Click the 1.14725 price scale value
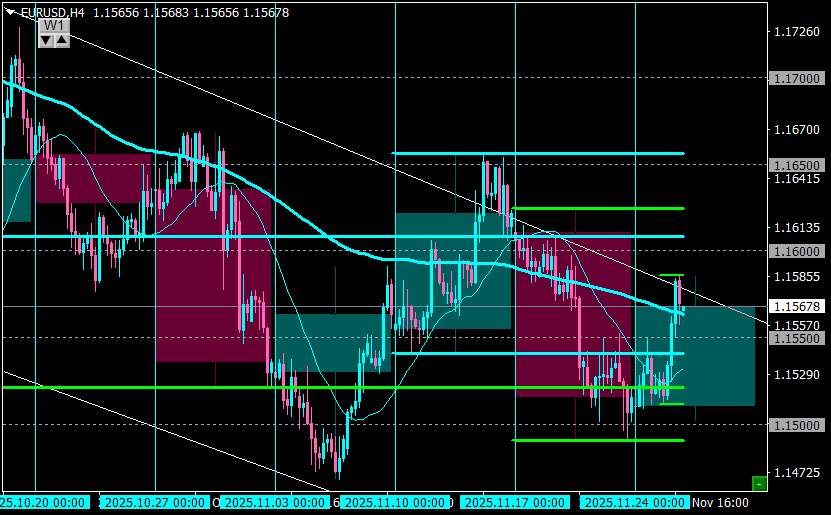831x515 pixels. pyautogui.click(x=797, y=472)
